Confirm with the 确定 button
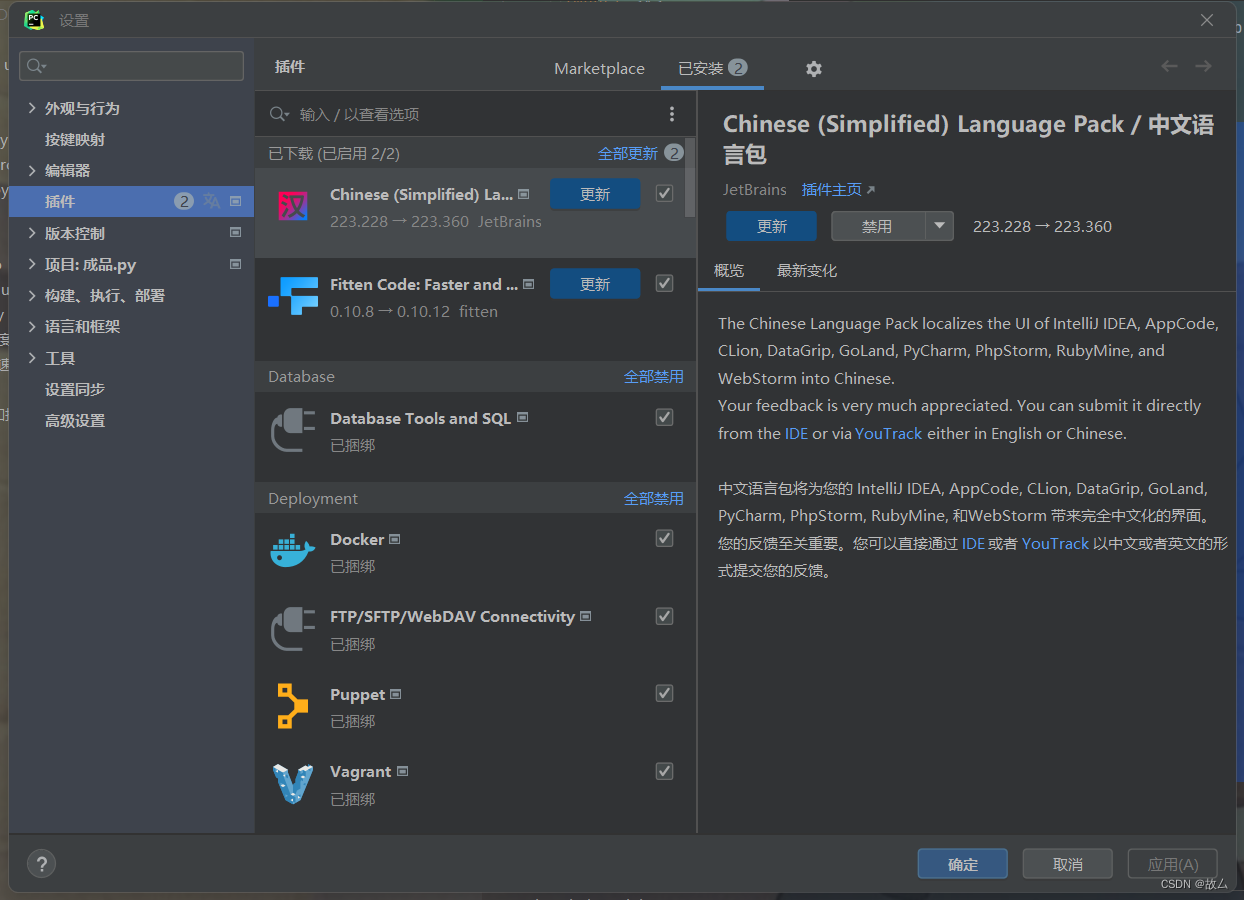Screen dimensions: 1244x900 963,864
